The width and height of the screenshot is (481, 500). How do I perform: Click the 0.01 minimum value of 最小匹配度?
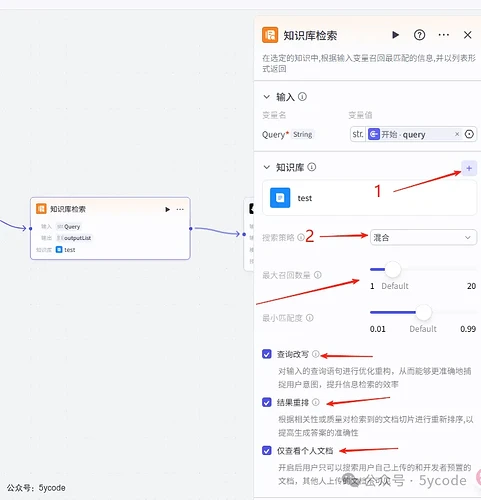378,329
